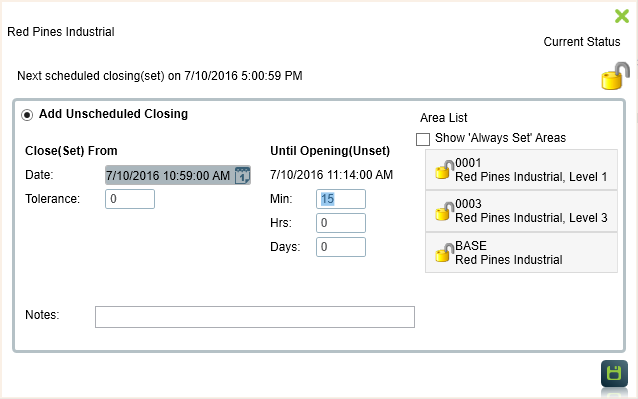The height and width of the screenshot is (399, 638).
Task: Select the BASE Red Pines Industrial area
Action: click(521, 253)
